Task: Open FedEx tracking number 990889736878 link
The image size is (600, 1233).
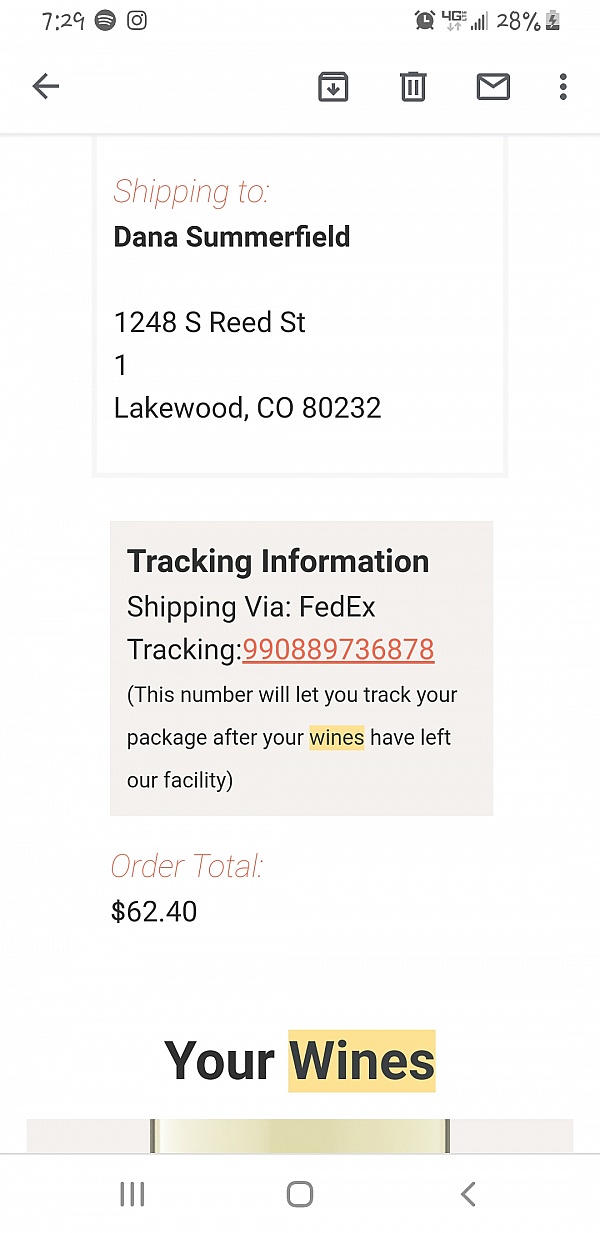Action: (x=338, y=649)
